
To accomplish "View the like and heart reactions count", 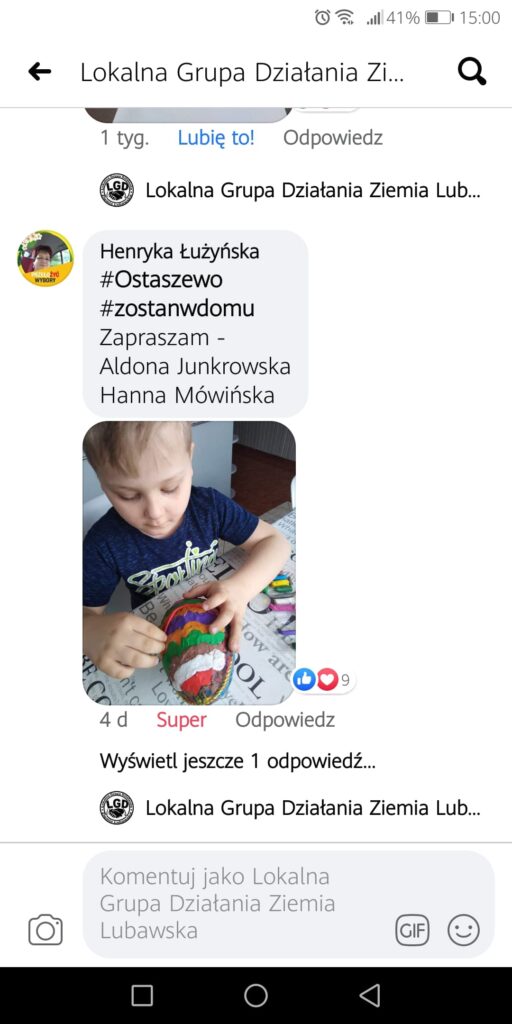I will (323, 680).
